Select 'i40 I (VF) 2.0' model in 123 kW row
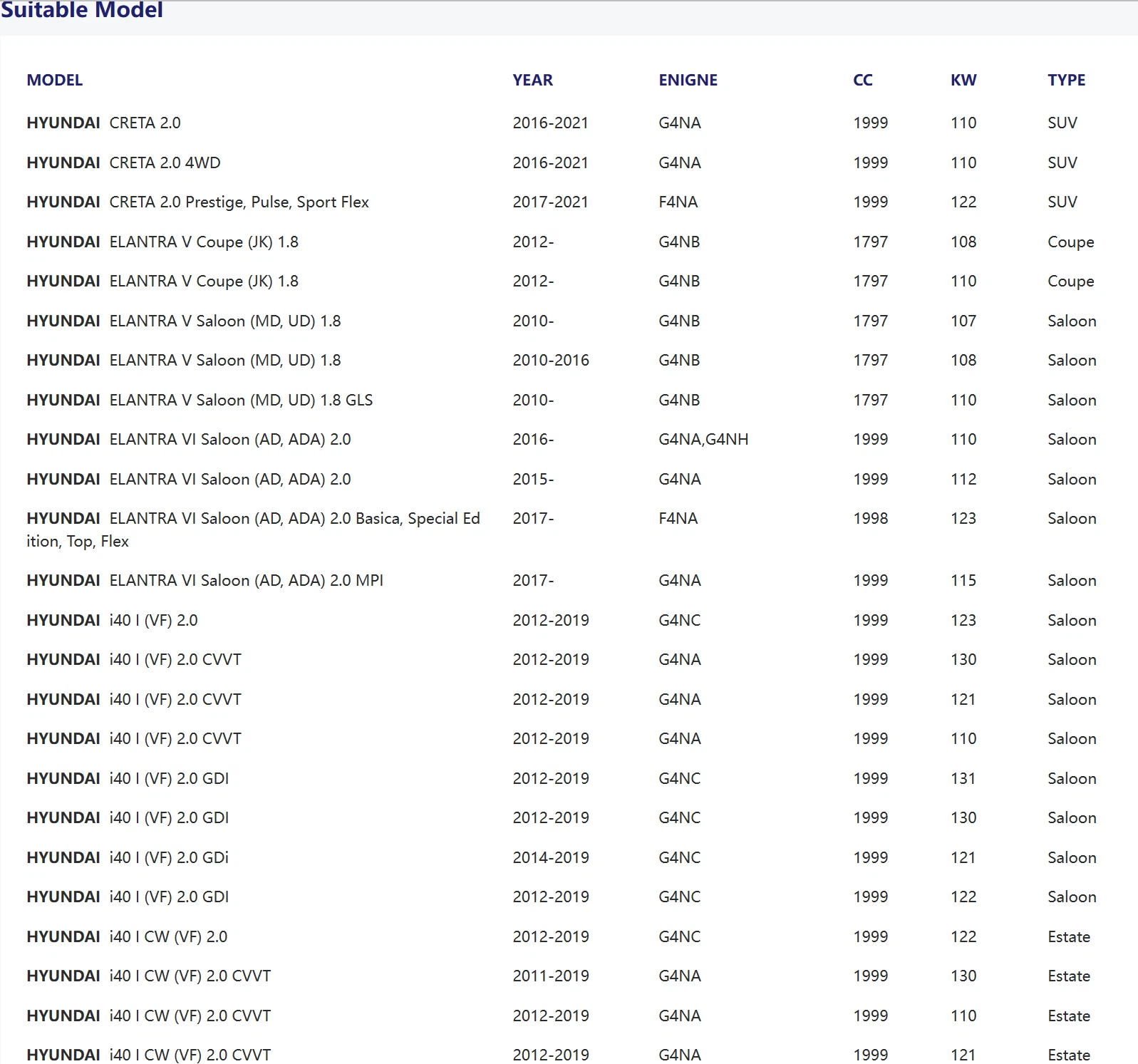1138x1064 pixels. (x=153, y=621)
